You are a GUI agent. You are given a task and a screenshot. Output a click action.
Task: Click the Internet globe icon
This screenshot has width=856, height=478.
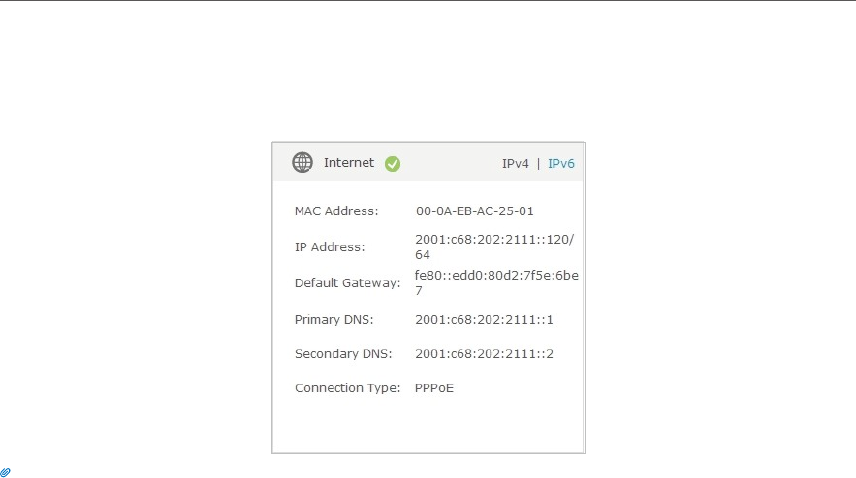click(x=302, y=163)
